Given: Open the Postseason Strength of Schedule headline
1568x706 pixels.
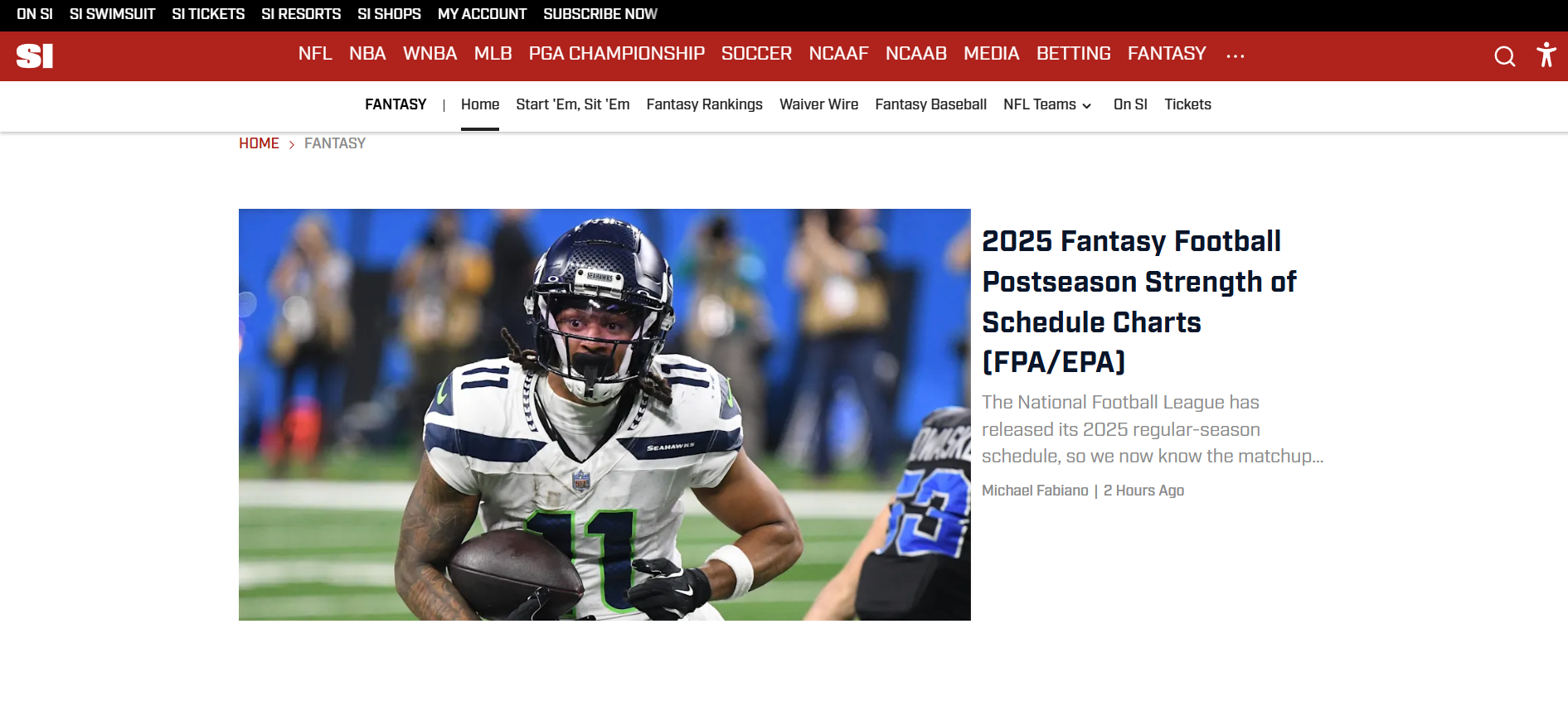Looking at the screenshot, I should (1138, 302).
